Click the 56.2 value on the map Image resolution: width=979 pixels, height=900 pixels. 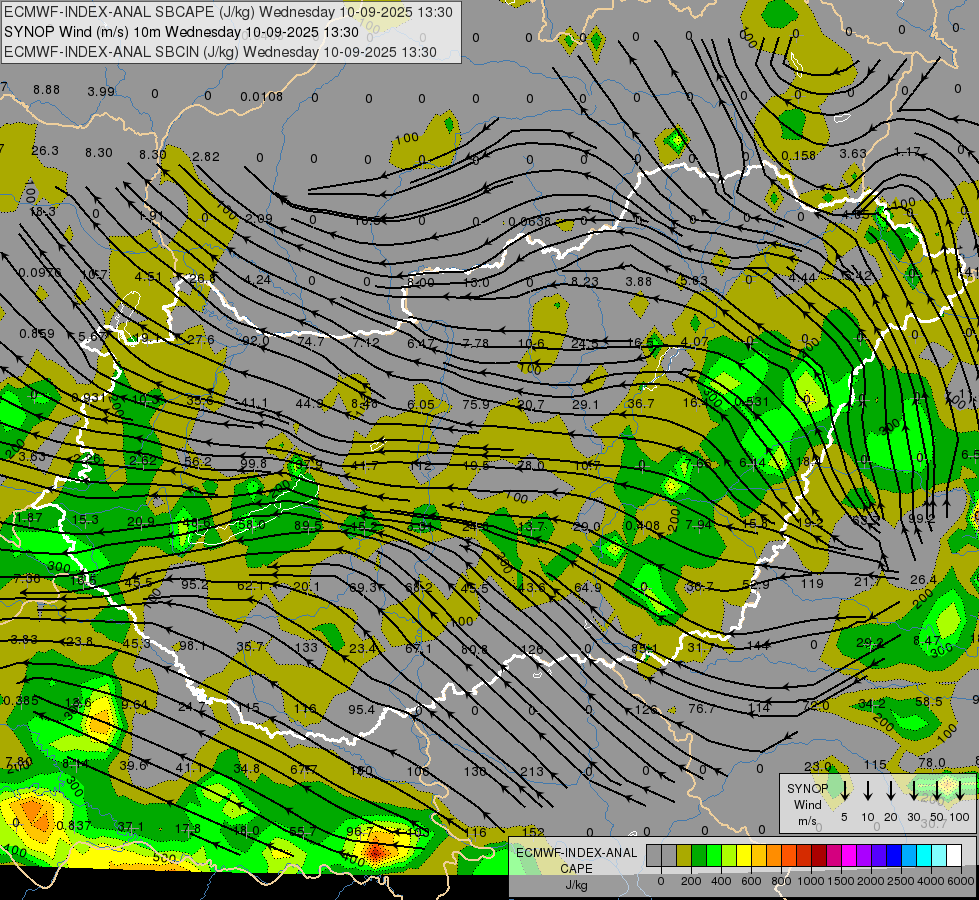click(x=198, y=462)
